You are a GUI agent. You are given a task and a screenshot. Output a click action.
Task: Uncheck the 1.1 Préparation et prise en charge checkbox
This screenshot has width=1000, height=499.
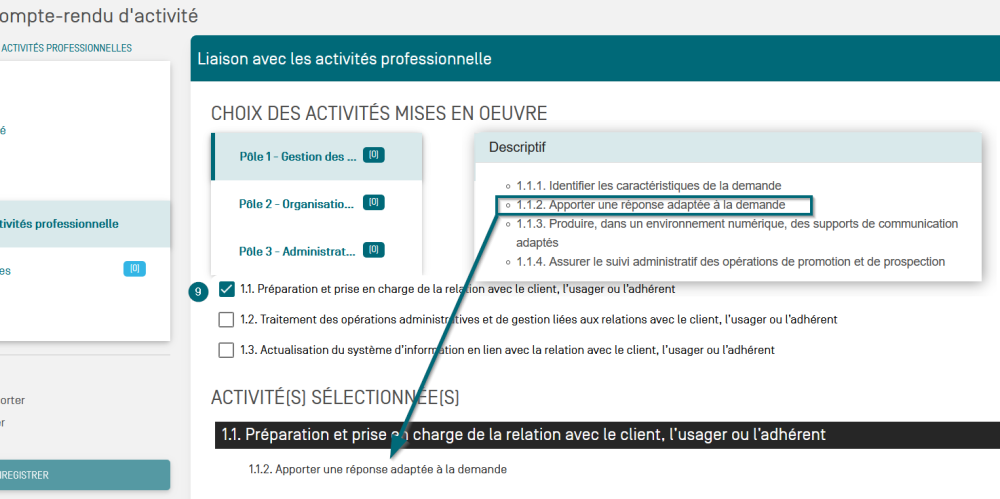click(x=226, y=290)
